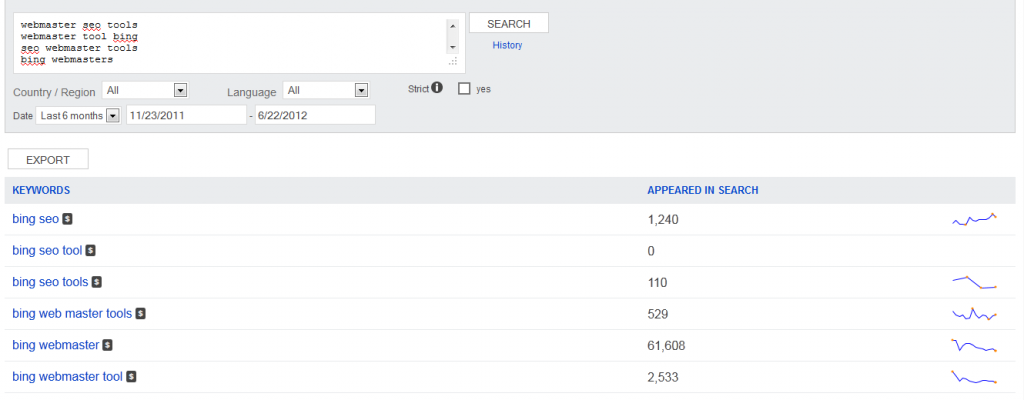Viewport: 1024px width, 400px height.
Task: Click the dollar icon beside bing seo tool
Action: click(x=91, y=250)
